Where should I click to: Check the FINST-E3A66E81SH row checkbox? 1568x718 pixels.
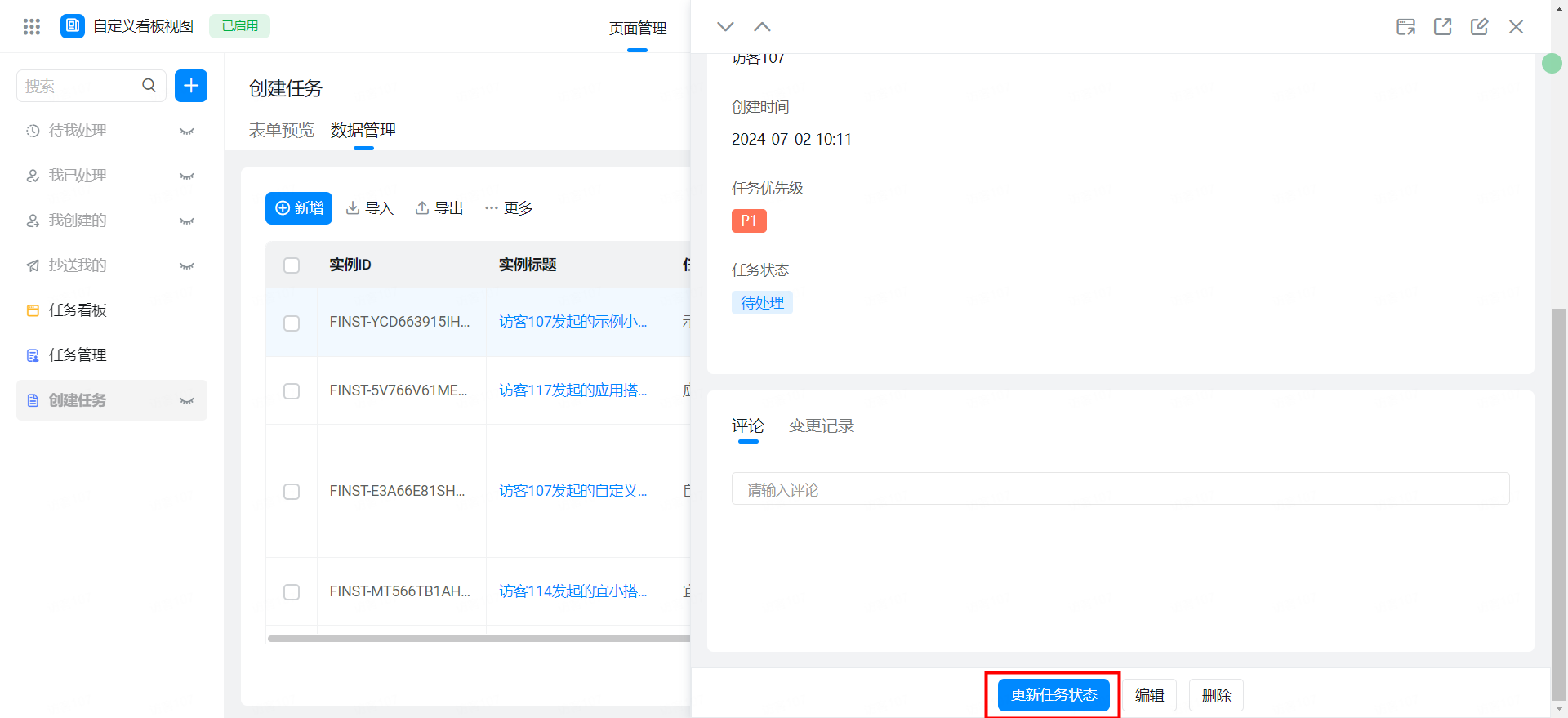292,492
